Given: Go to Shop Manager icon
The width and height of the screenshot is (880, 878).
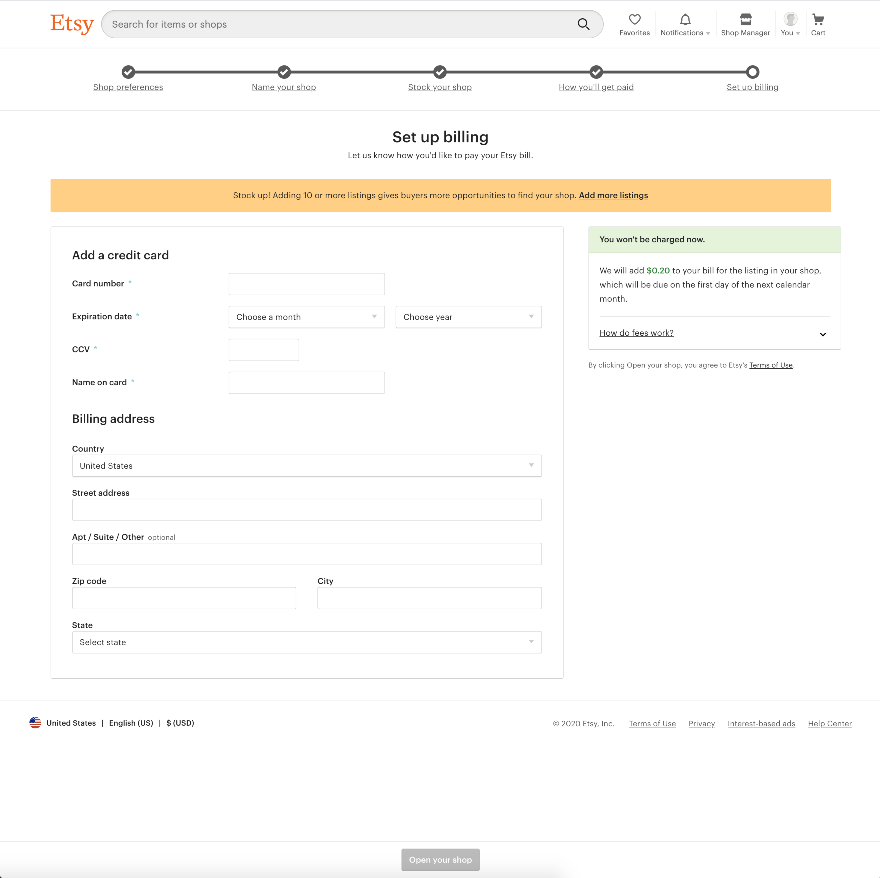Looking at the screenshot, I should point(745,20).
